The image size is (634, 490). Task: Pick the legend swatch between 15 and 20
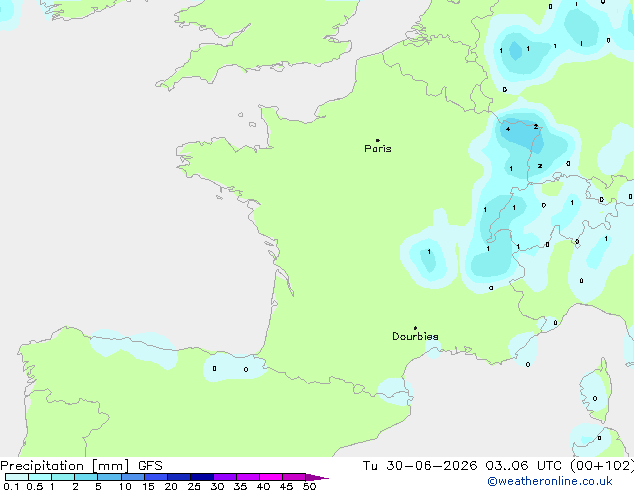(156, 477)
